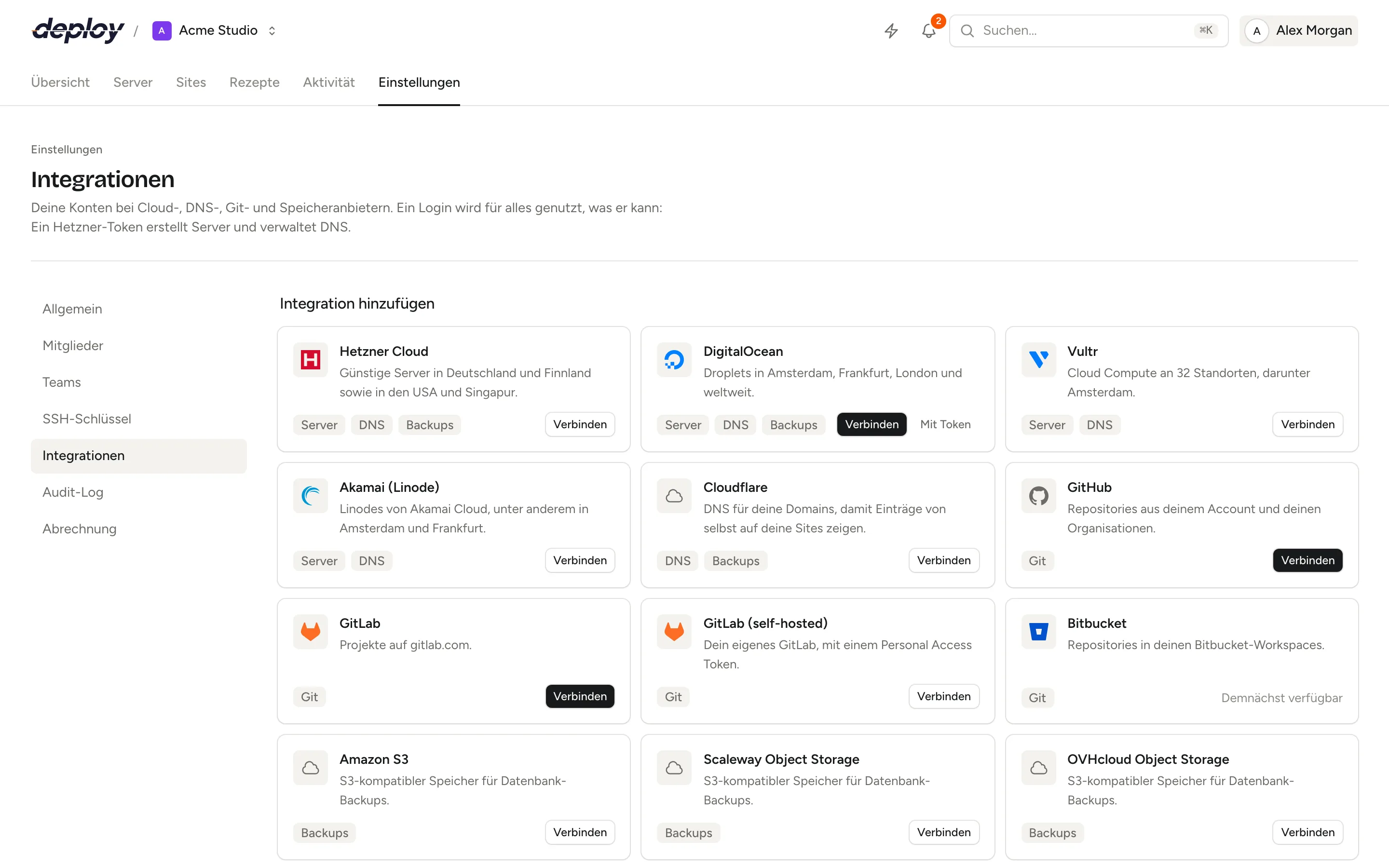
Task: Connect GitHub via Verbinden
Action: [1307, 560]
